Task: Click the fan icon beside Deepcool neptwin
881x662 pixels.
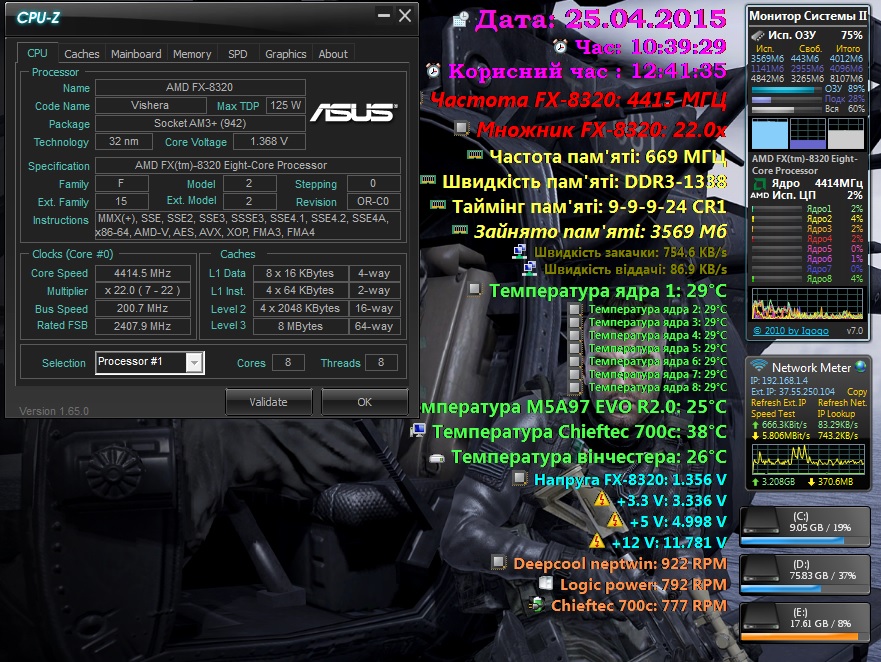Action: tap(498, 561)
